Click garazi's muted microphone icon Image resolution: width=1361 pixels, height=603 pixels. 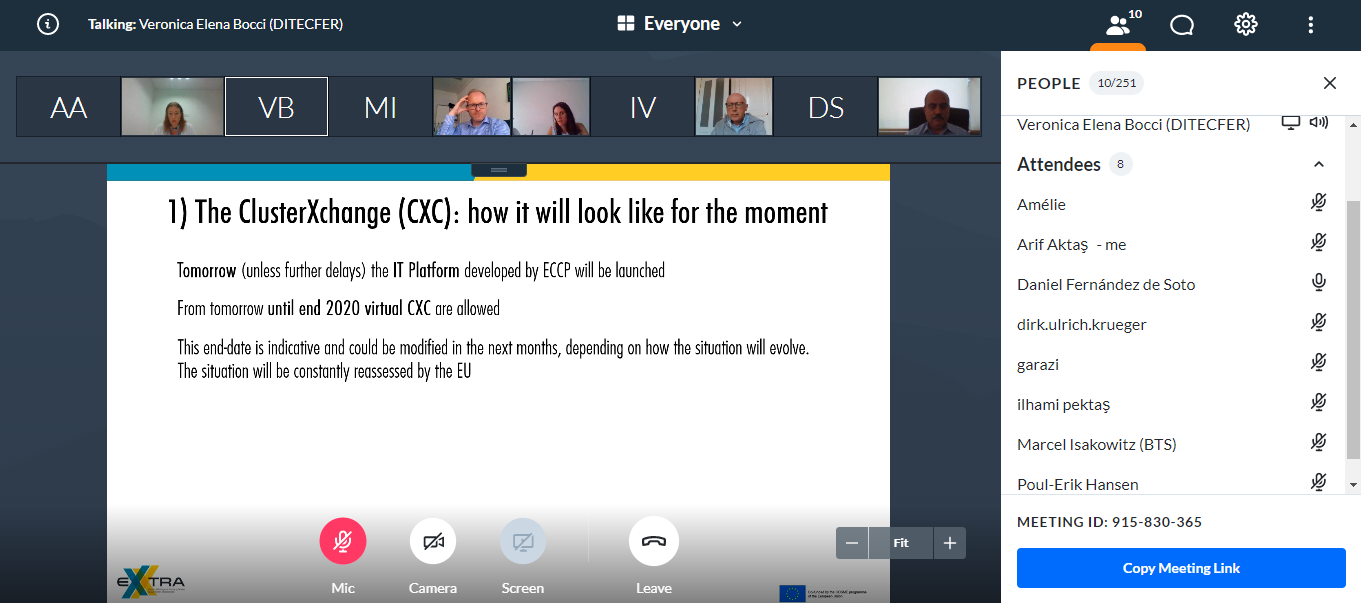pos(1318,364)
